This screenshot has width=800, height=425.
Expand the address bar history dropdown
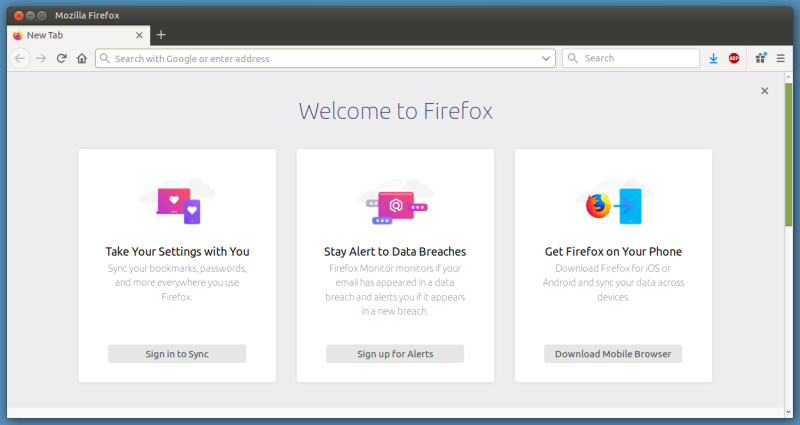click(545, 58)
